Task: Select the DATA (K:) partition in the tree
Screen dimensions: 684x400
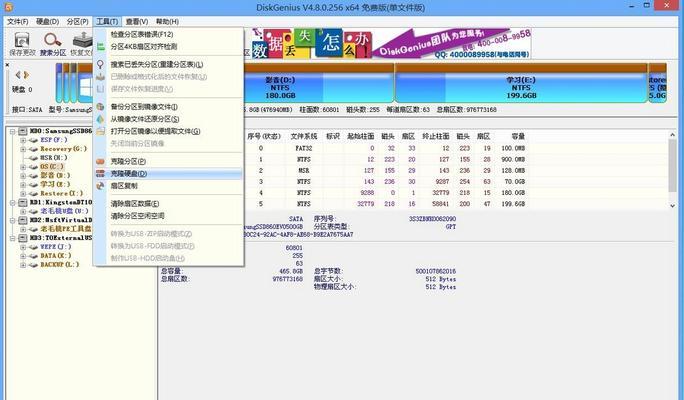Action: point(55,256)
